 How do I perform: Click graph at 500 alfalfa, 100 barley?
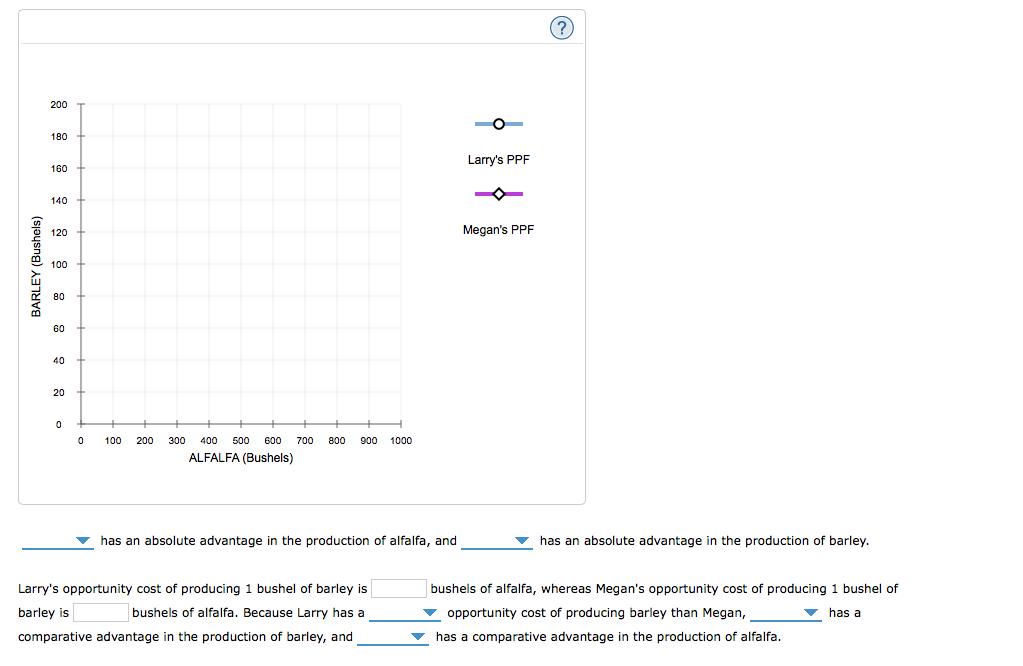coord(241,264)
